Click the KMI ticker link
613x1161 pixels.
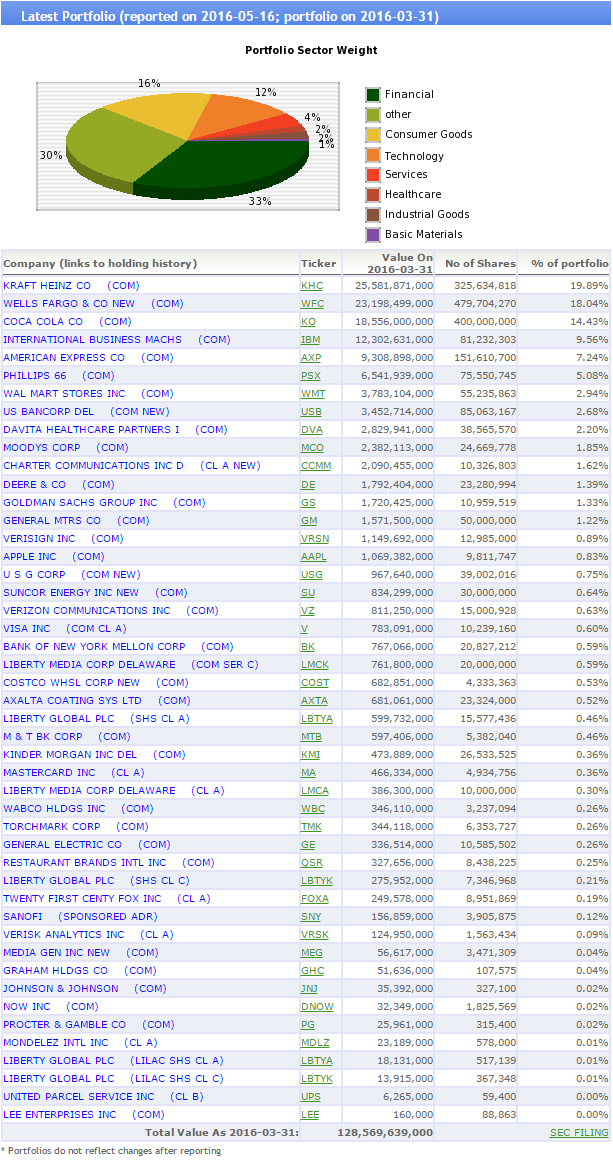pos(310,757)
